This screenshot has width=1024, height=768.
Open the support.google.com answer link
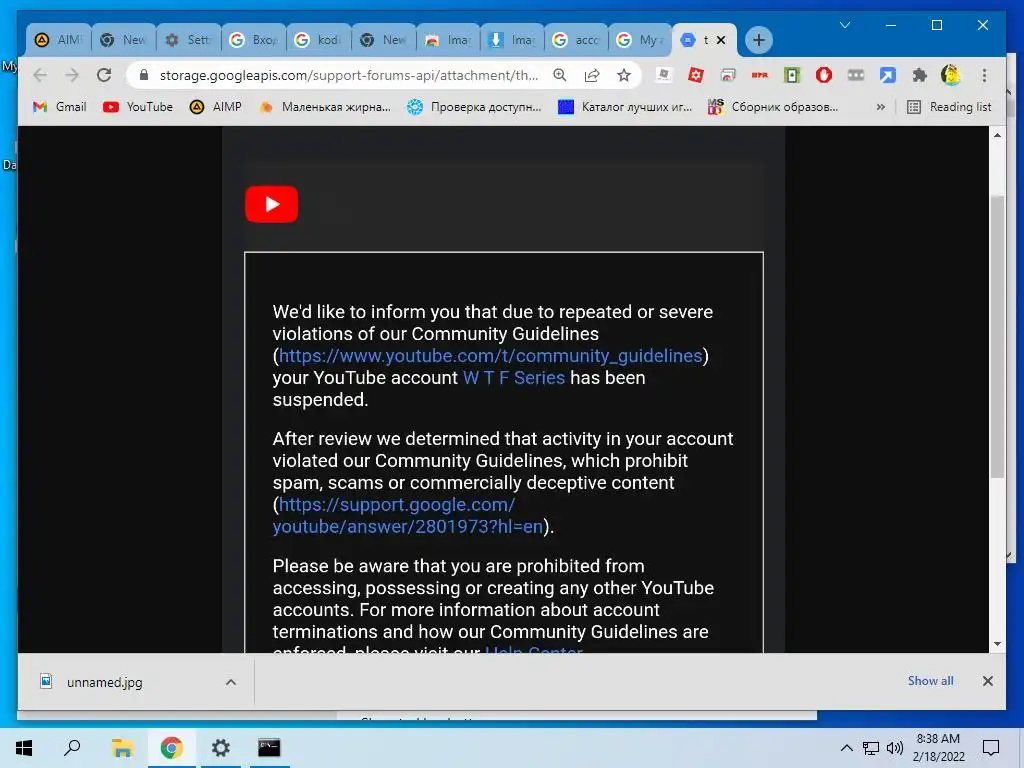[408, 515]
